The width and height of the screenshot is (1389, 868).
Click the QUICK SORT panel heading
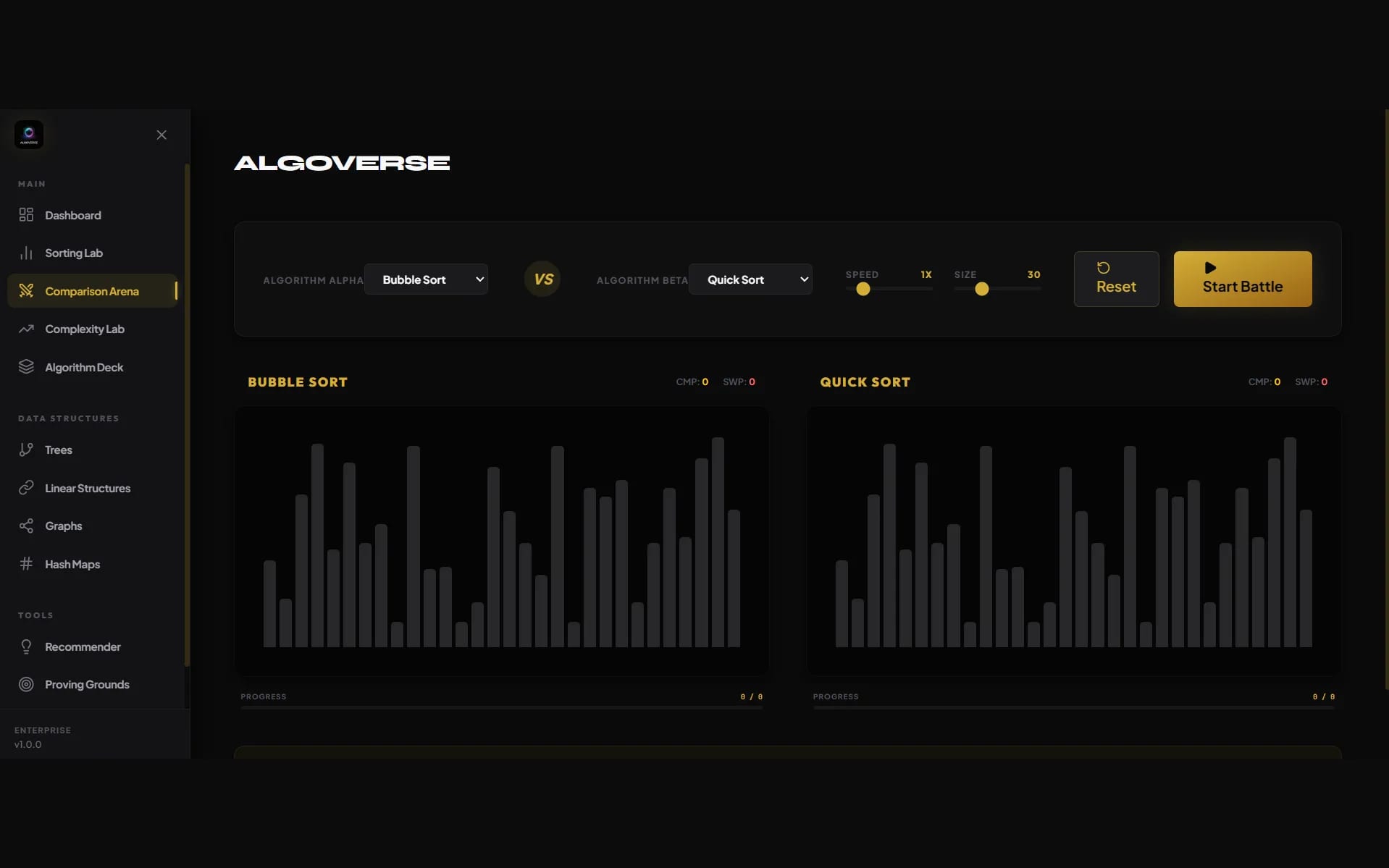point(865,382)
